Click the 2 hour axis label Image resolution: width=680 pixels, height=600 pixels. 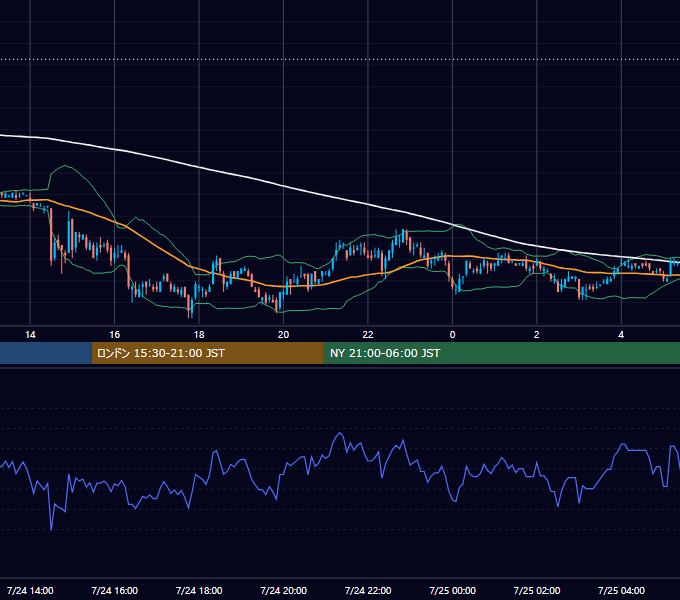pyautogui.click(x=536, y=335)
